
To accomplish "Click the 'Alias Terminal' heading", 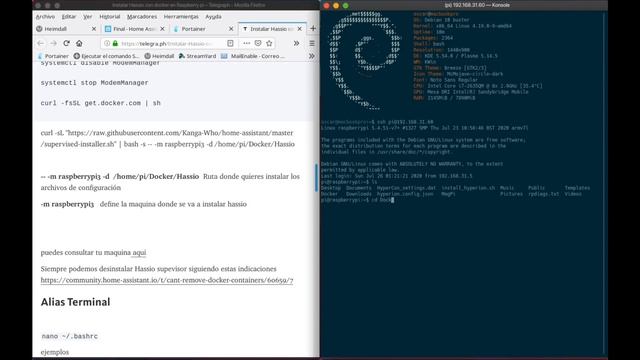I will click(x=76, y=302).
